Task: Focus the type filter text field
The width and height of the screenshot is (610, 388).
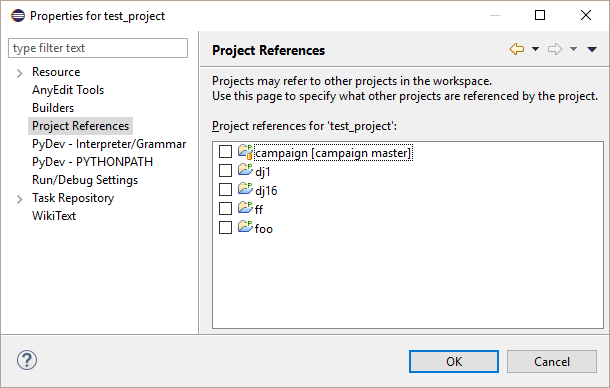Action: (x=98, y=48)
